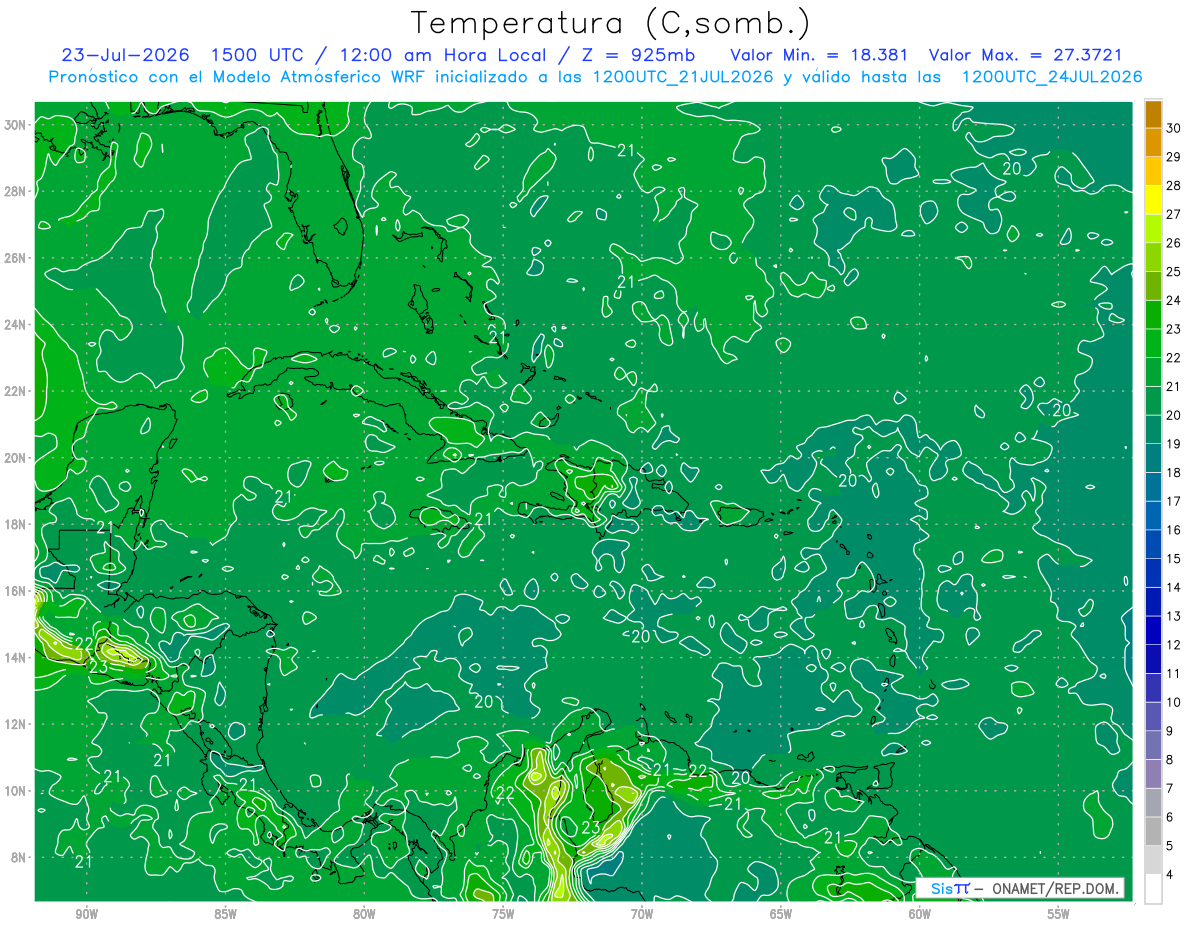Click the '90W' longitude label
This screenshot has height=927, width=1200.
click(x=86, y=914)
